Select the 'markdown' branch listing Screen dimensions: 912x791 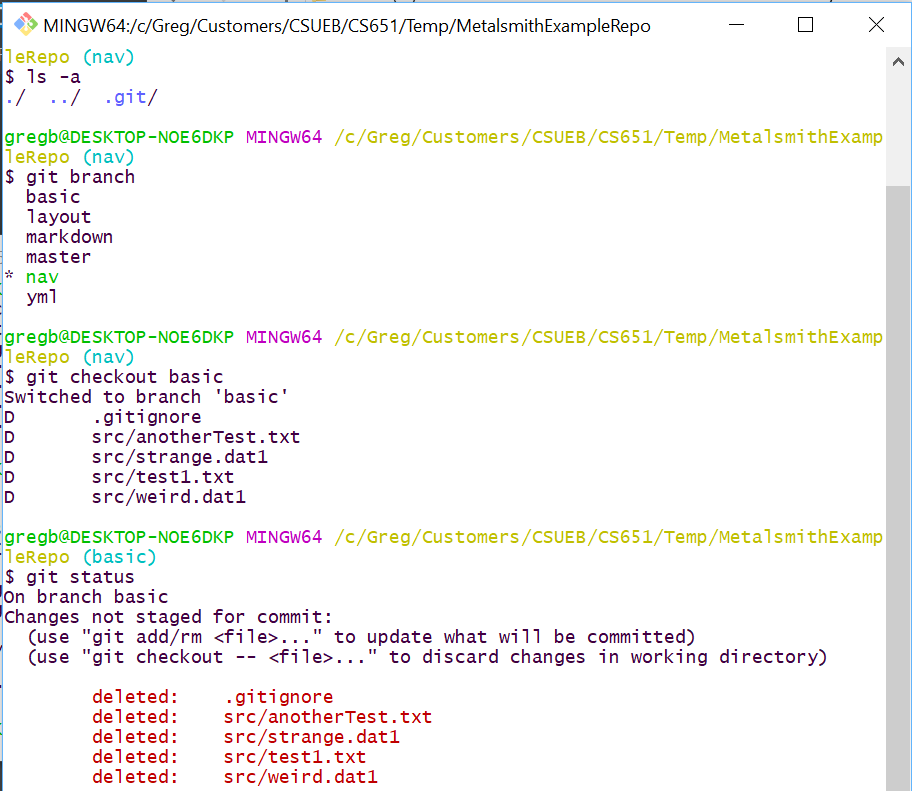[x=69, y=236]
